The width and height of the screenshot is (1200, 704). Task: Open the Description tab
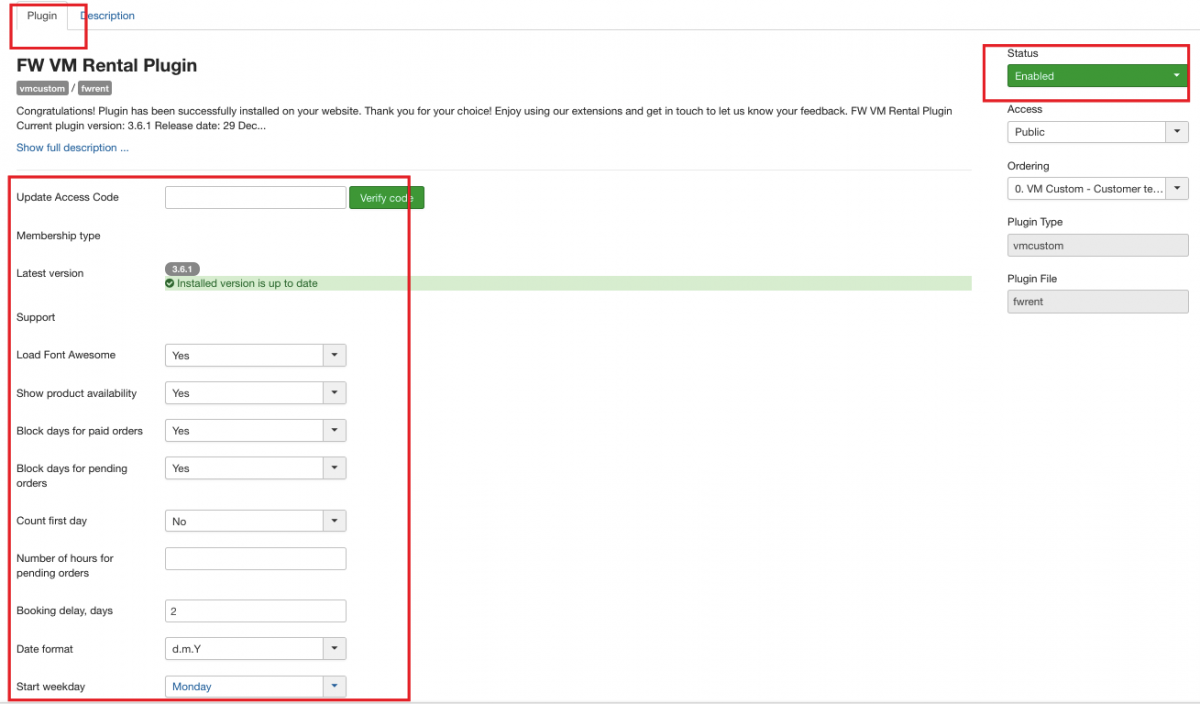click(107, 16)
